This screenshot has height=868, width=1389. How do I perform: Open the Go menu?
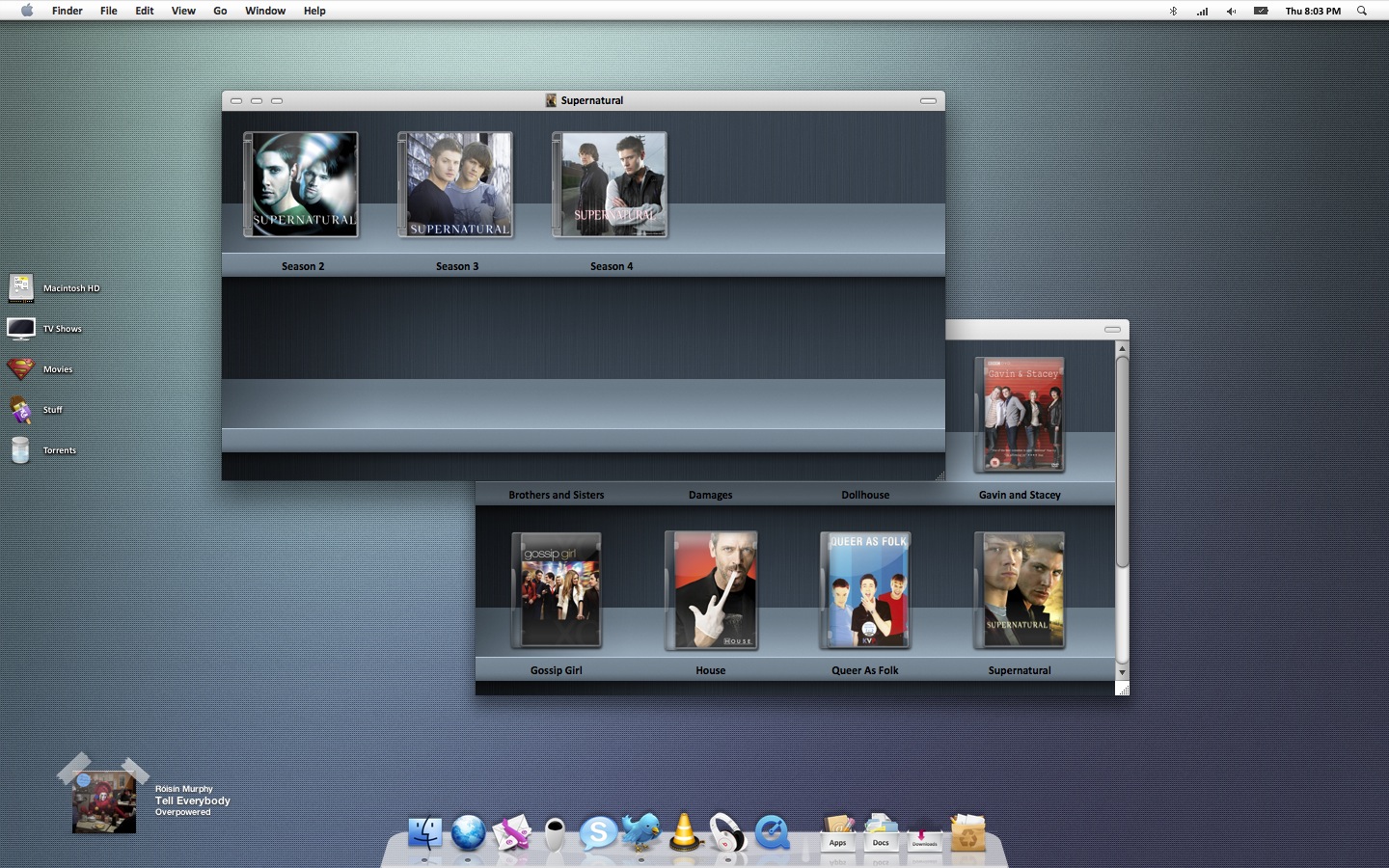click(x=220, y=11)
